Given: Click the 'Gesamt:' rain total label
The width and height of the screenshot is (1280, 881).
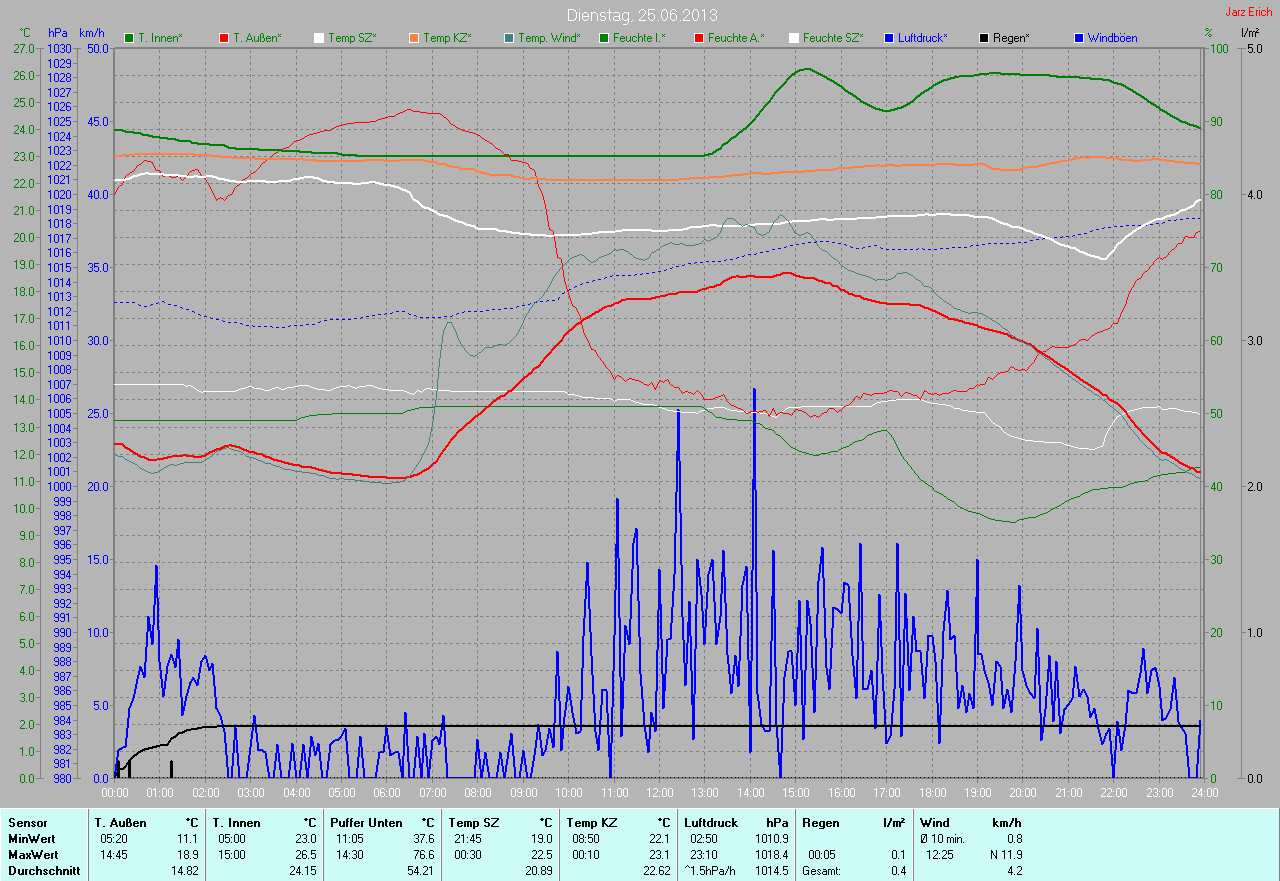Looking at the screenshot, I should [x=821, y=870].
